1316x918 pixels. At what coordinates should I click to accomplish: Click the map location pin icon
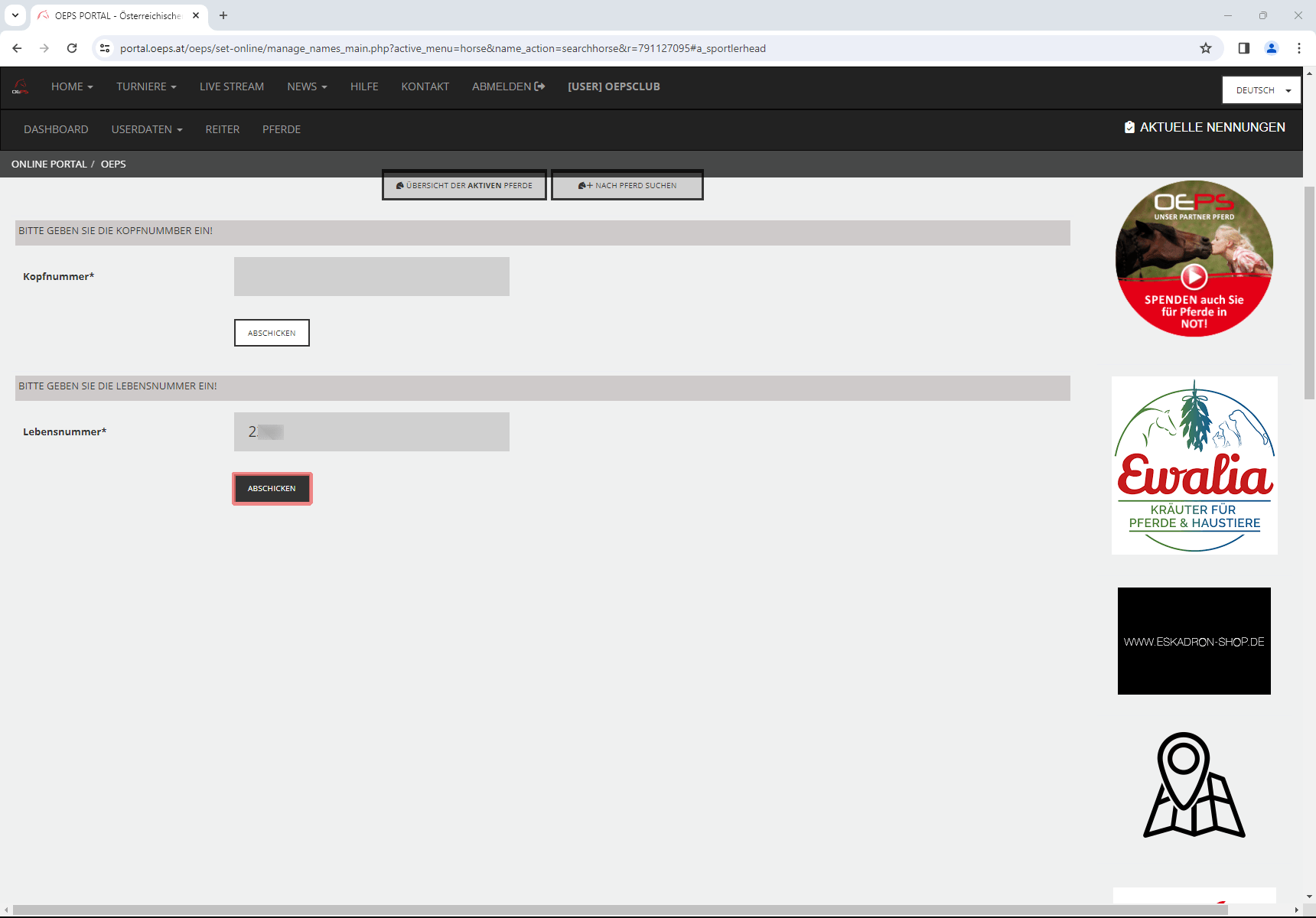tap(1194, 786)
